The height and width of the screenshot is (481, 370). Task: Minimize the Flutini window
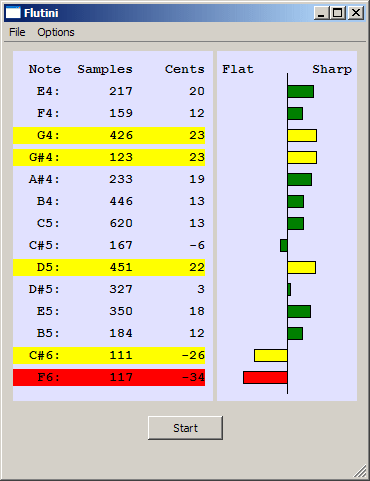[x=322, y=13]
